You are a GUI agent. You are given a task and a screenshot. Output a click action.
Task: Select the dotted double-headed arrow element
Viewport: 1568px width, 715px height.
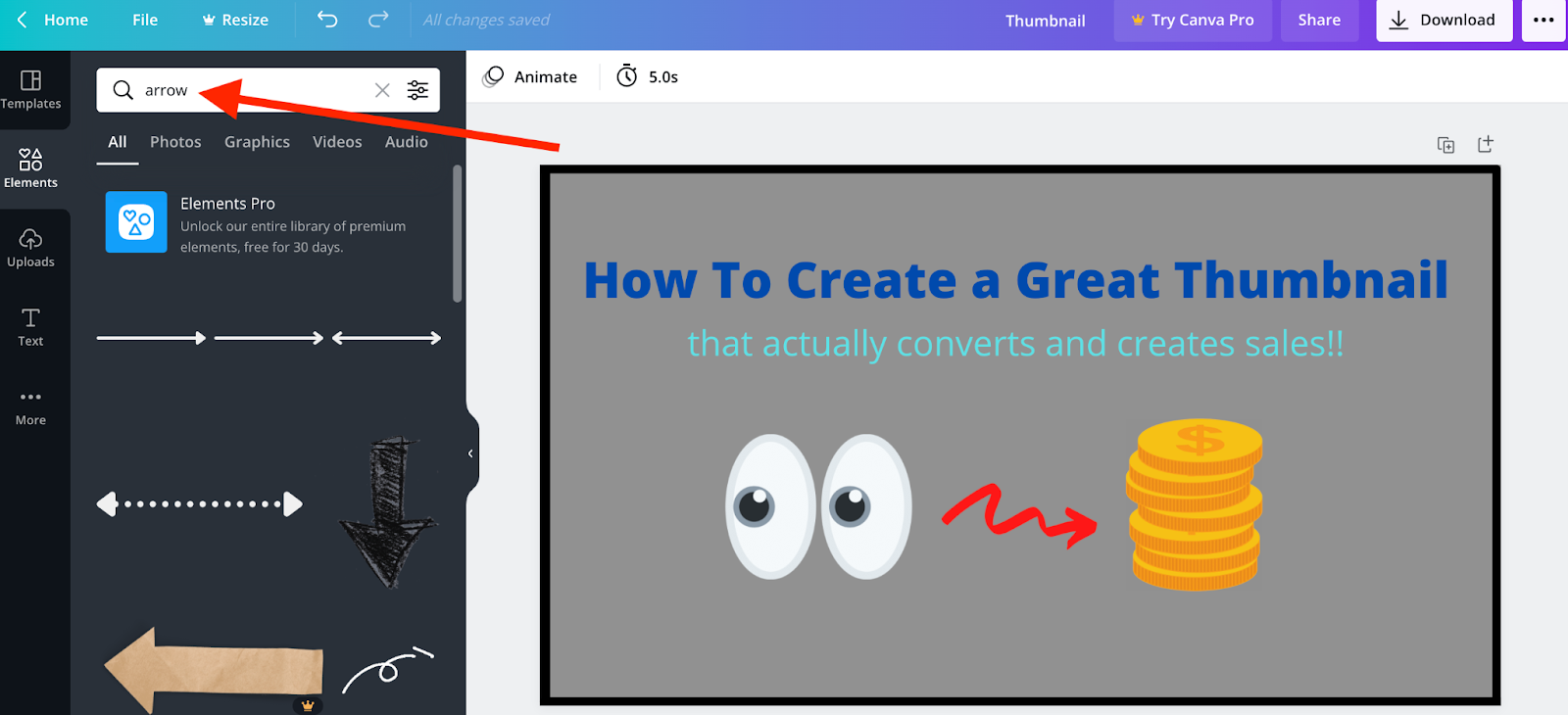tap(199, 504)
